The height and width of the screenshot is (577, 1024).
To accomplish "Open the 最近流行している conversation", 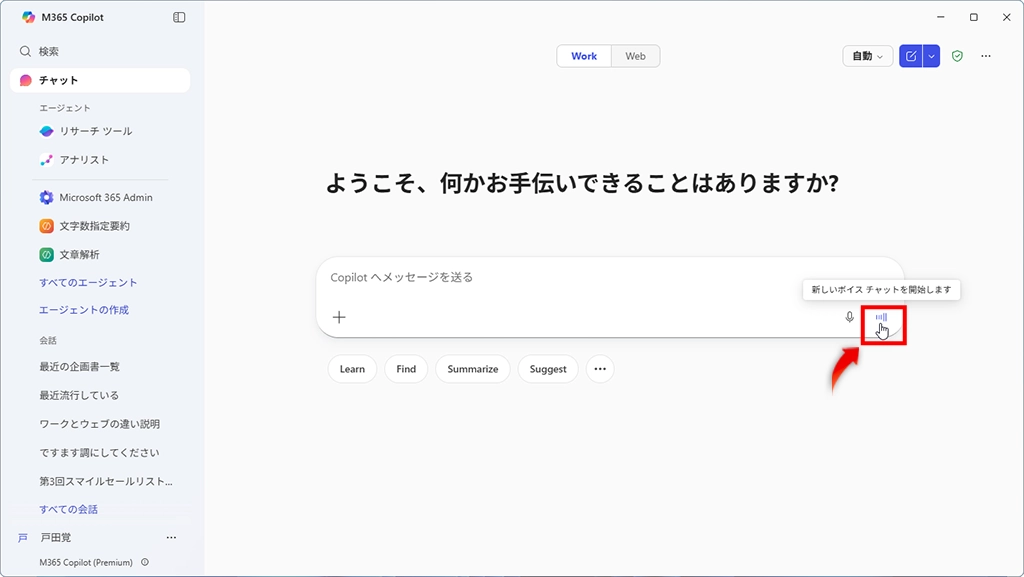I will 79,396.
